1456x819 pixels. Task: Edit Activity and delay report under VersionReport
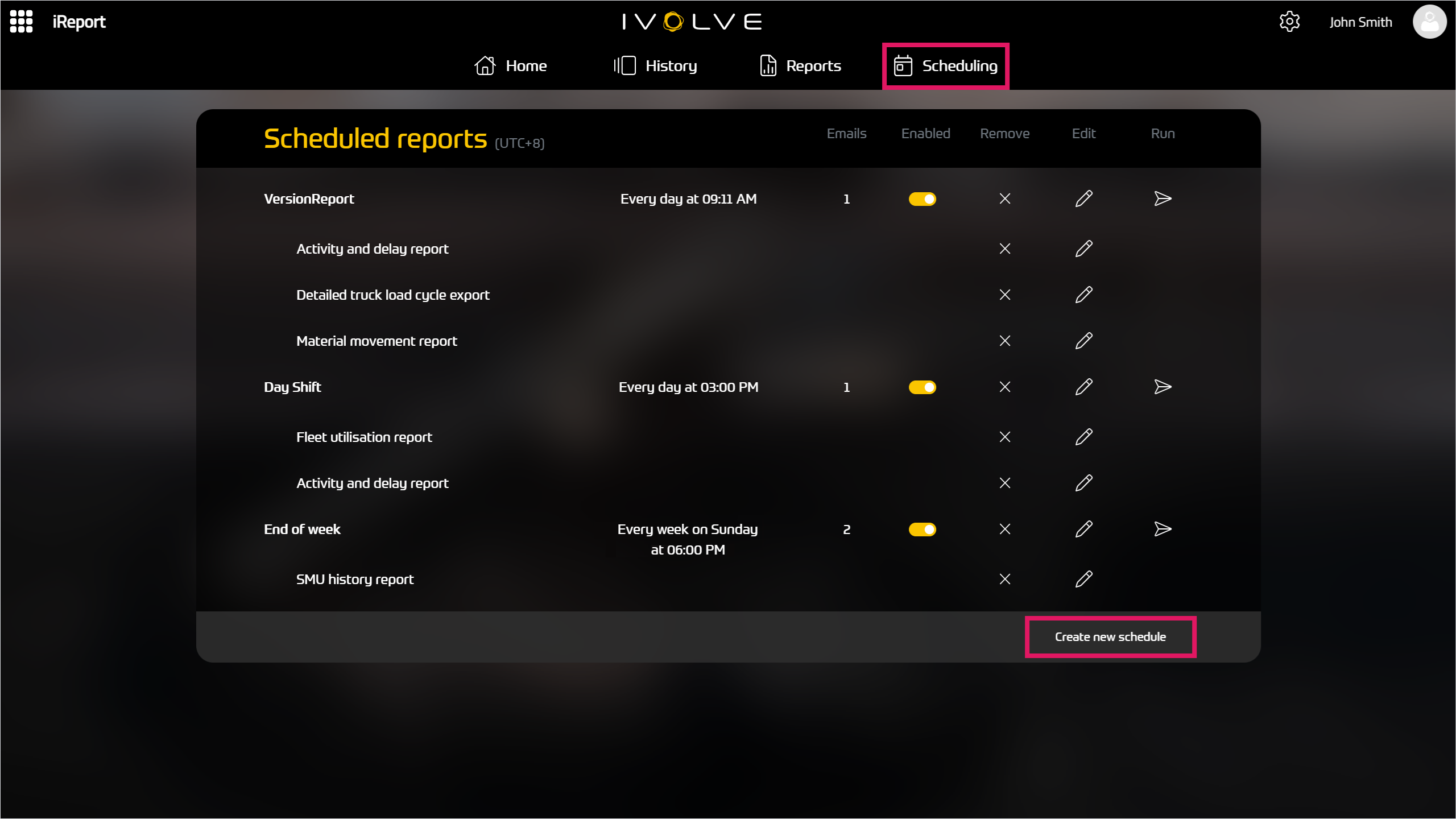(x=1084, y=249)
